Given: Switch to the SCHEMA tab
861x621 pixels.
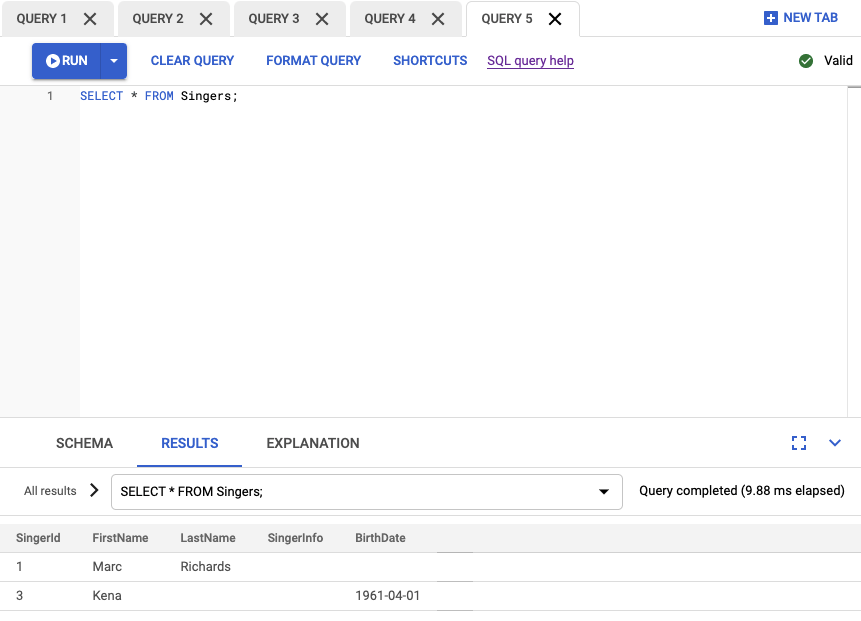Looking at the screenshot, I should click(84, 442).
